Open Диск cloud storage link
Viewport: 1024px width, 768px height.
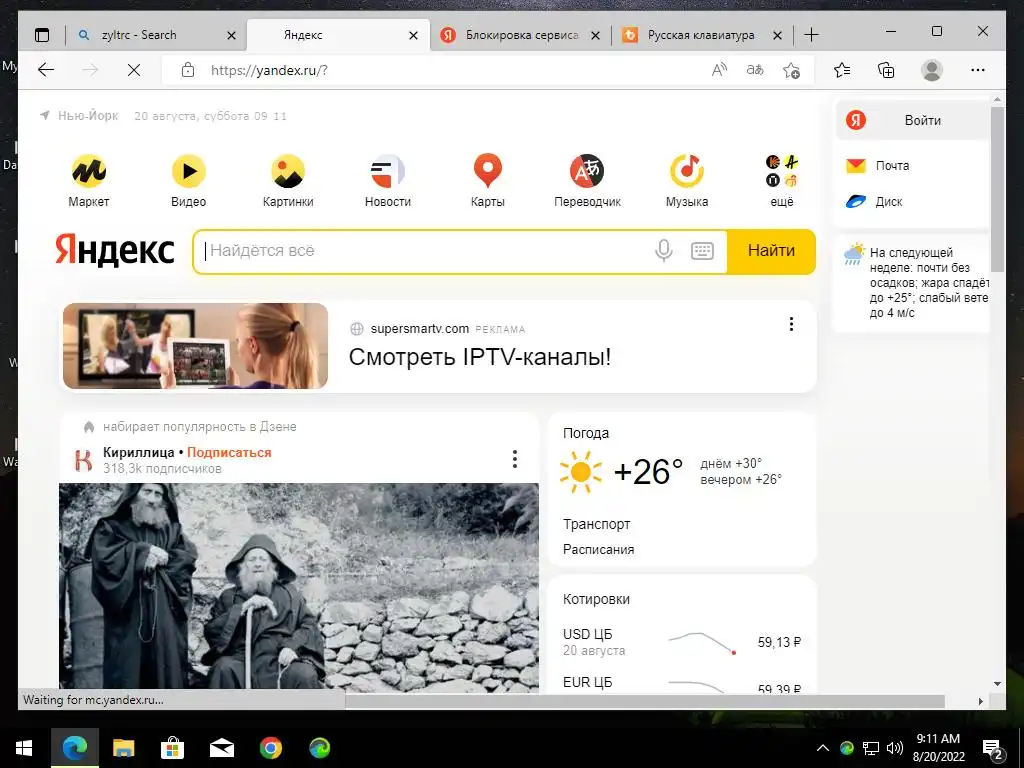point(874,202)
